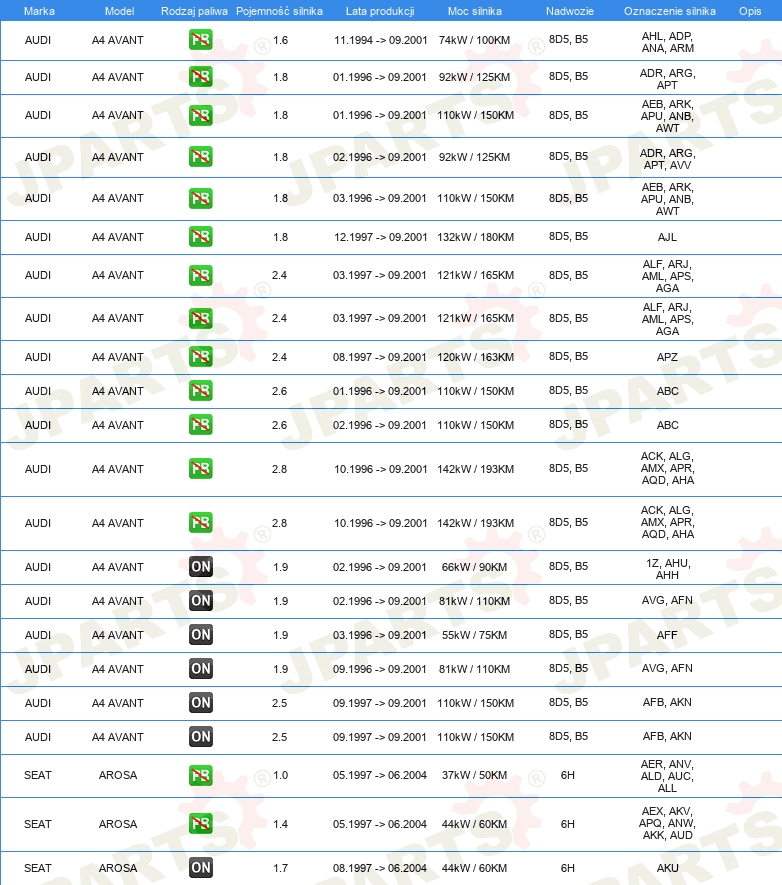Click ON icon in 1.9 09.1996 81kW row
Viewport: 782px width, 885px height.
pyautogui.click(x=200, y=668)
